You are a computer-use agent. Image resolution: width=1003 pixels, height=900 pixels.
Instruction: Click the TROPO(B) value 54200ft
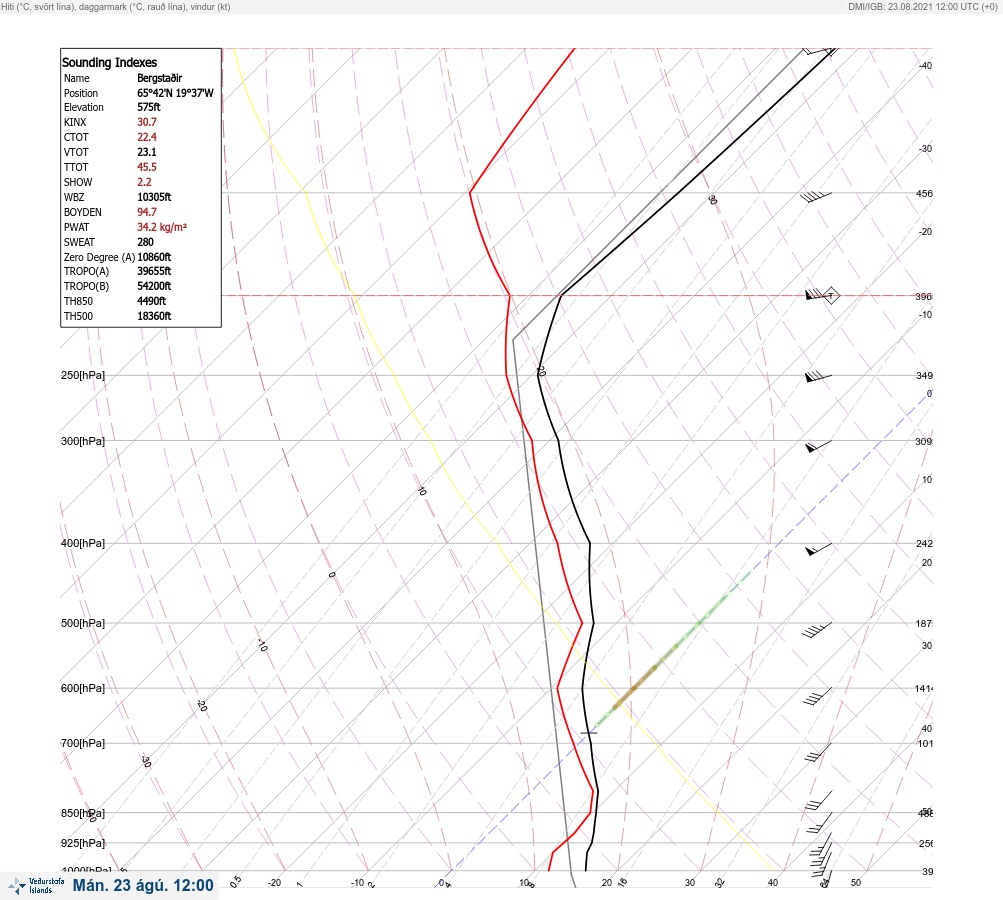tap(154, 286)
